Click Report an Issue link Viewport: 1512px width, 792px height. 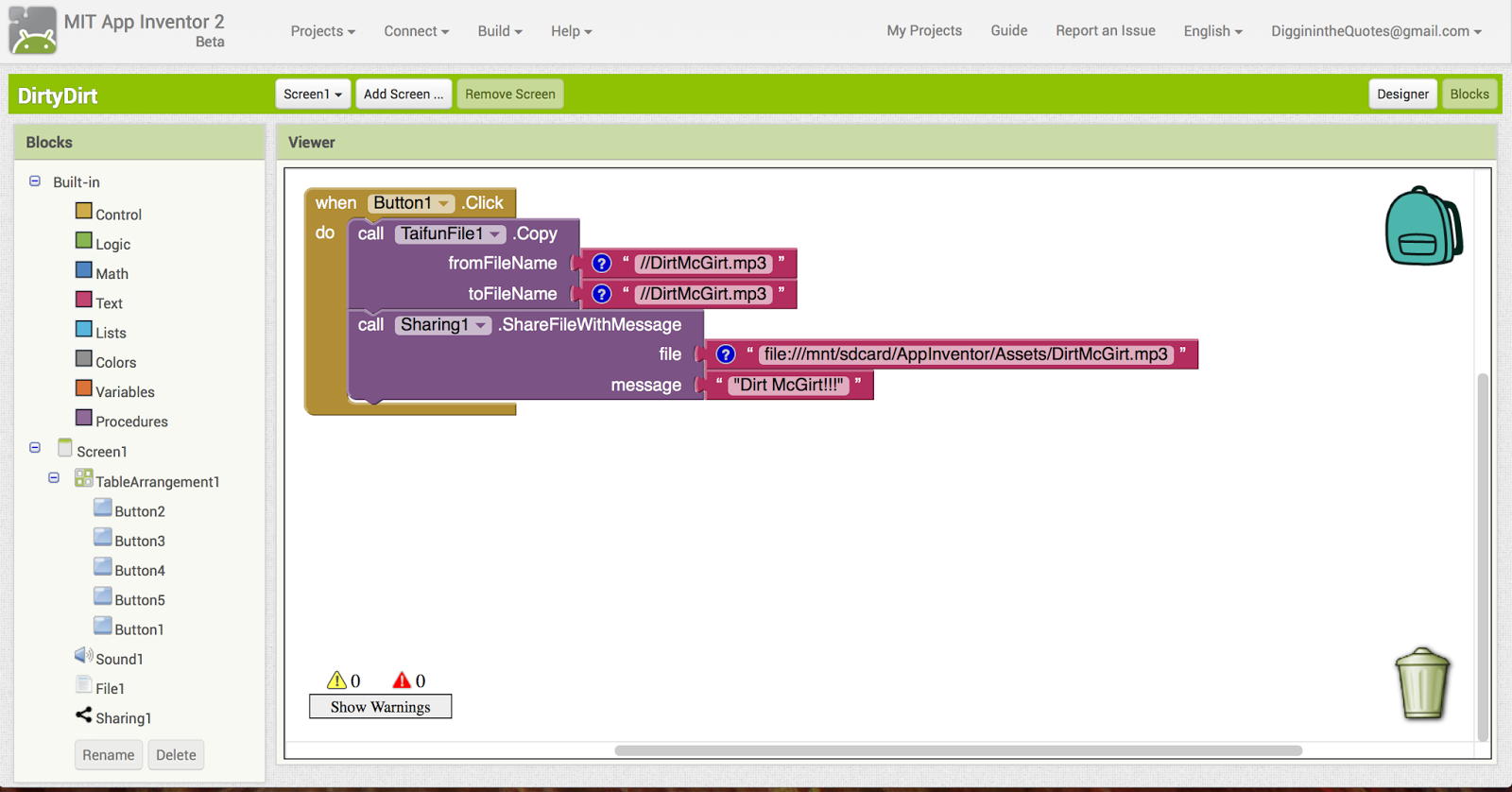click(x=1106, y=30)
